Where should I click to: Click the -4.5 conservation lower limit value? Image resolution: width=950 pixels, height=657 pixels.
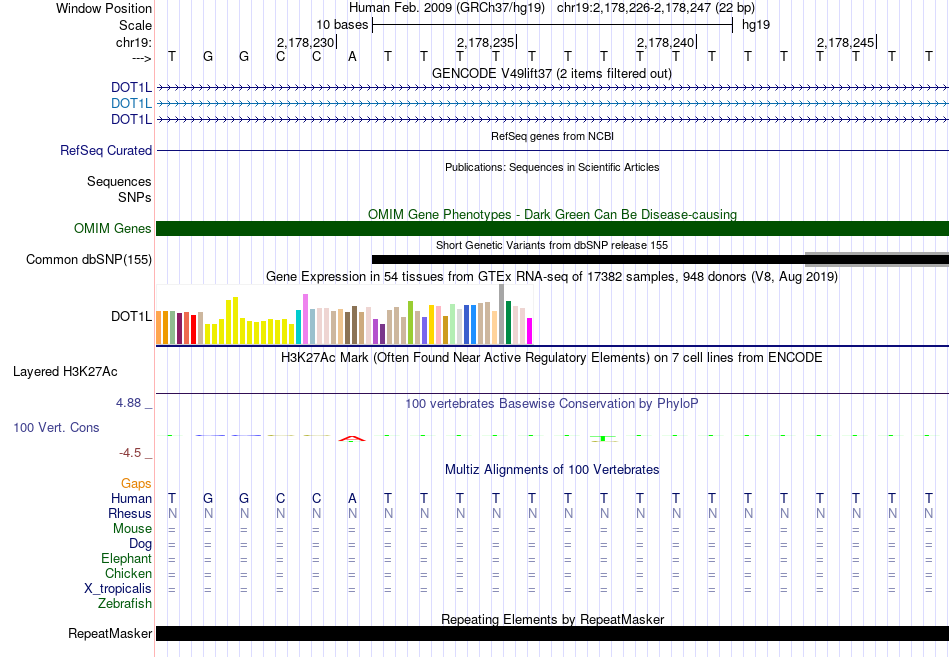coord(130,453)
